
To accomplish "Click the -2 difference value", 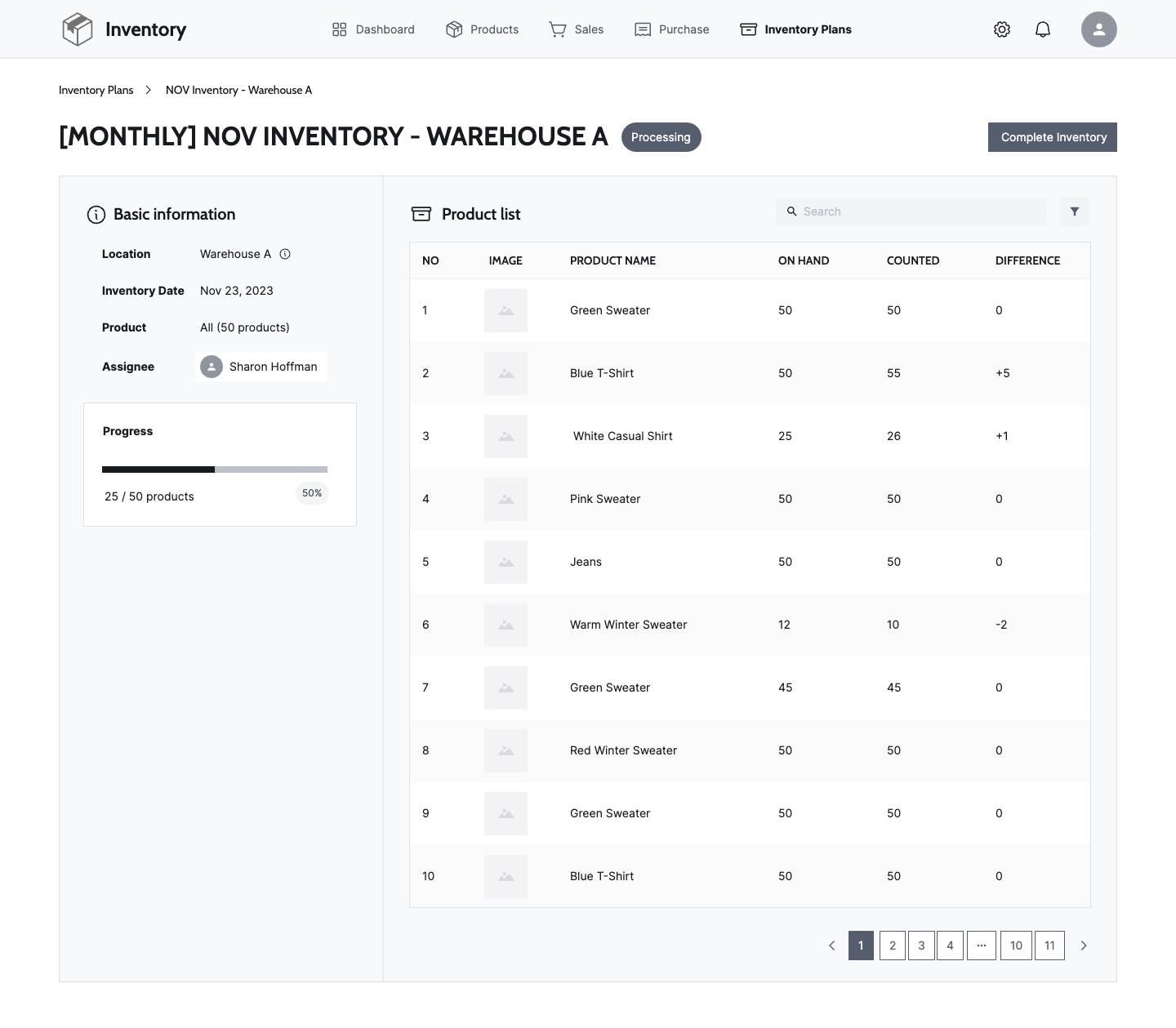I will (x=1001, y=625).
